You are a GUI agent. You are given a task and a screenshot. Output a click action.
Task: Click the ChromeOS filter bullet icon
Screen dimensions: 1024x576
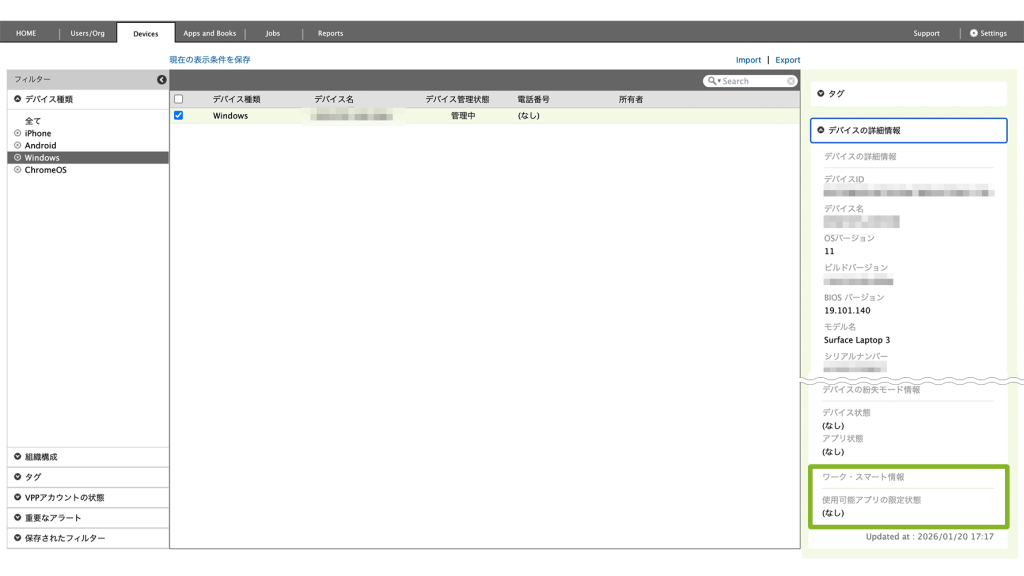(18, 170)
